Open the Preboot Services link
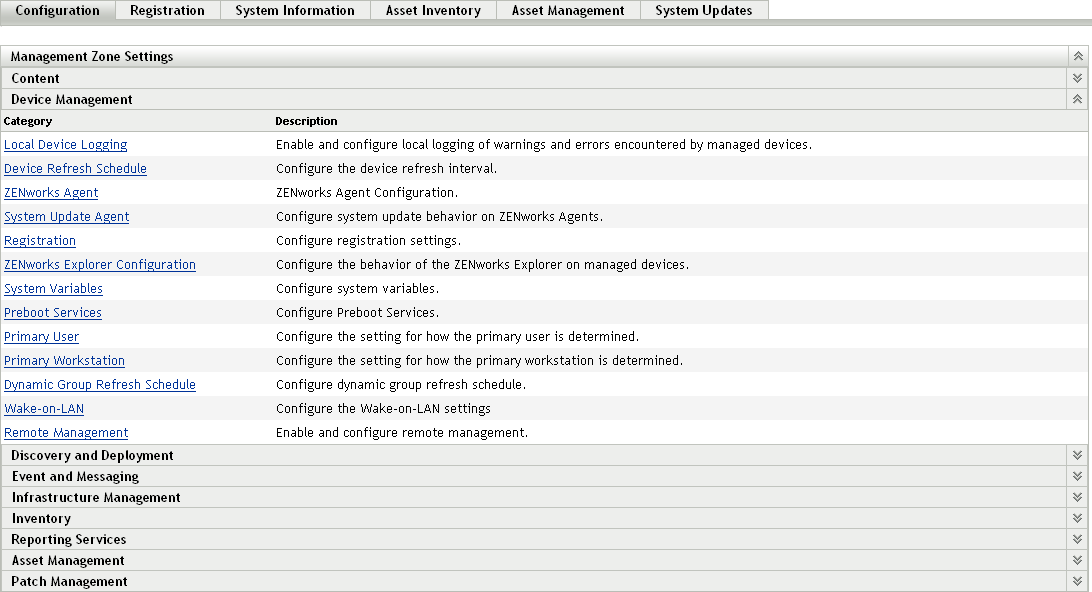 (x=53, y=313)
